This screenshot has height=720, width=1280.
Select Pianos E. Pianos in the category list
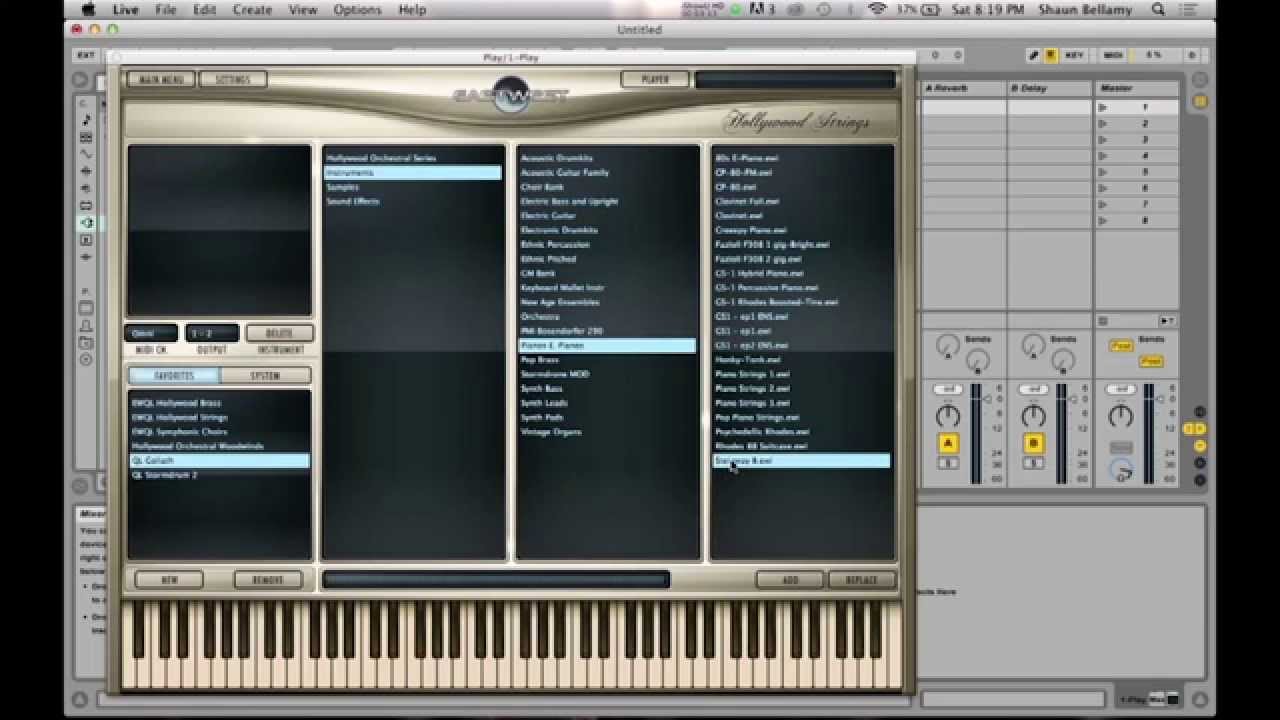coord(607,345)
